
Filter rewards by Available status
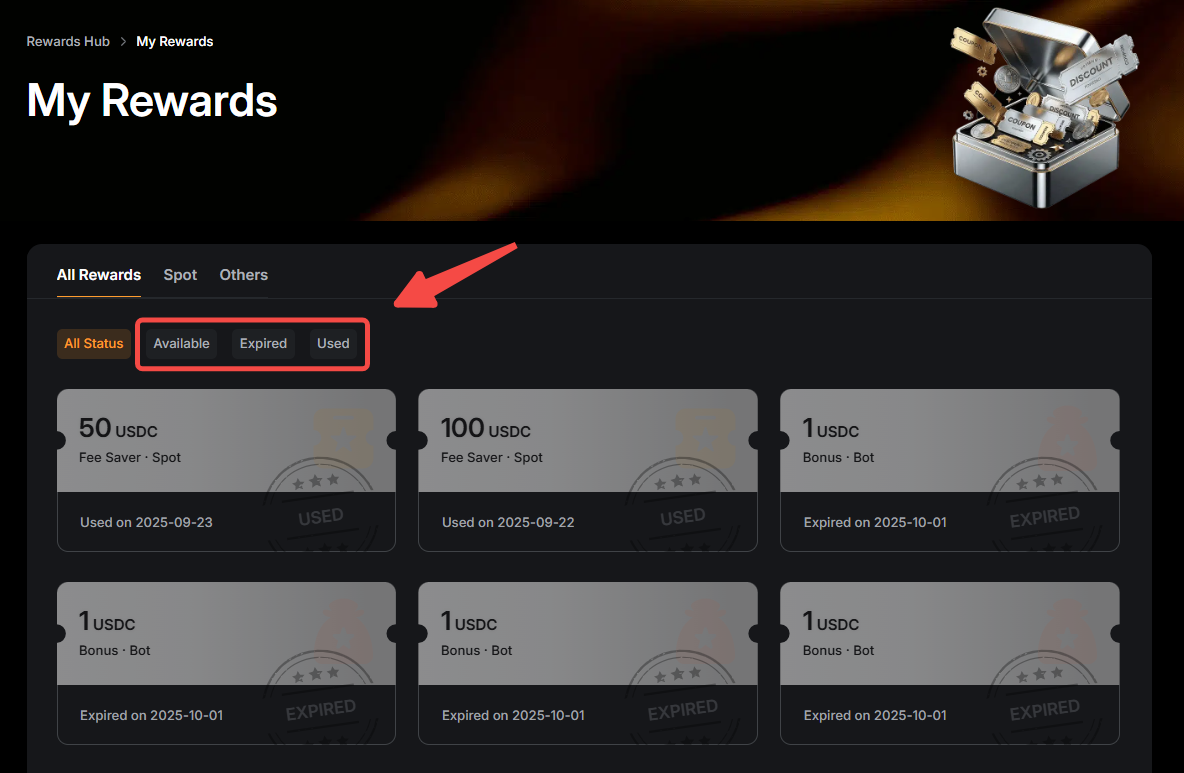[181, 343]
